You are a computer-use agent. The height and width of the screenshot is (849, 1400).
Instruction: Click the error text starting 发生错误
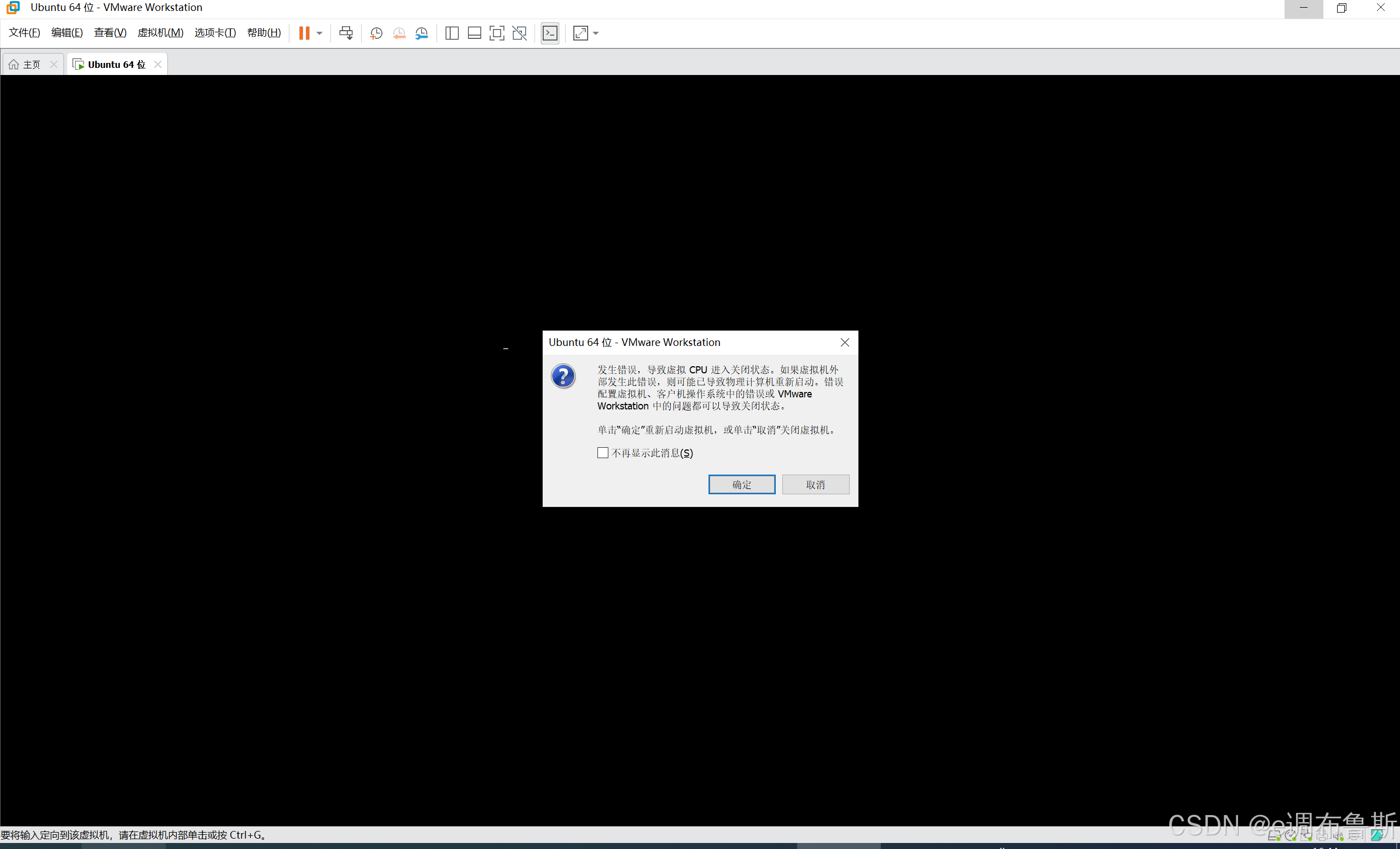[x=720, y=388]
